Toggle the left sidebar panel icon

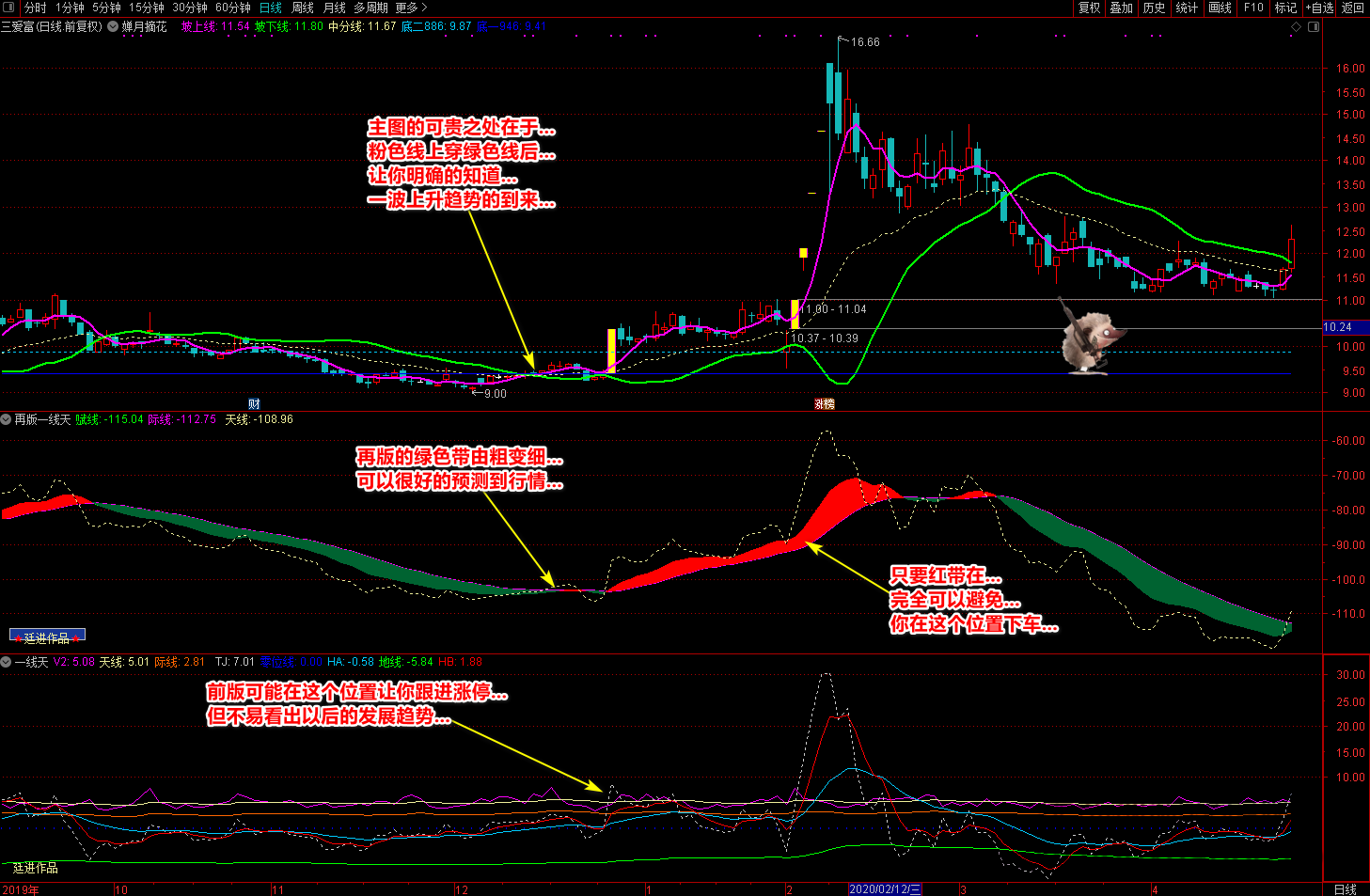click(x=9, y=8)
